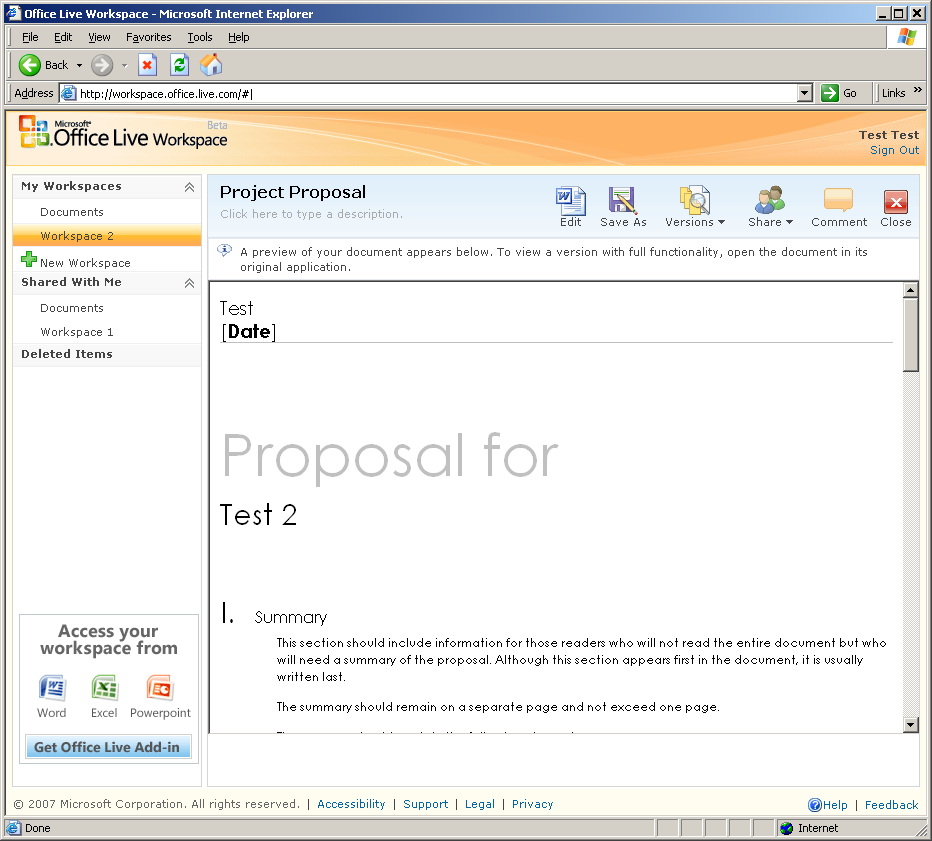Viewport: 932px width, 841px height.
Task: Open the Accessibility footer link
Action: [351, 804]
